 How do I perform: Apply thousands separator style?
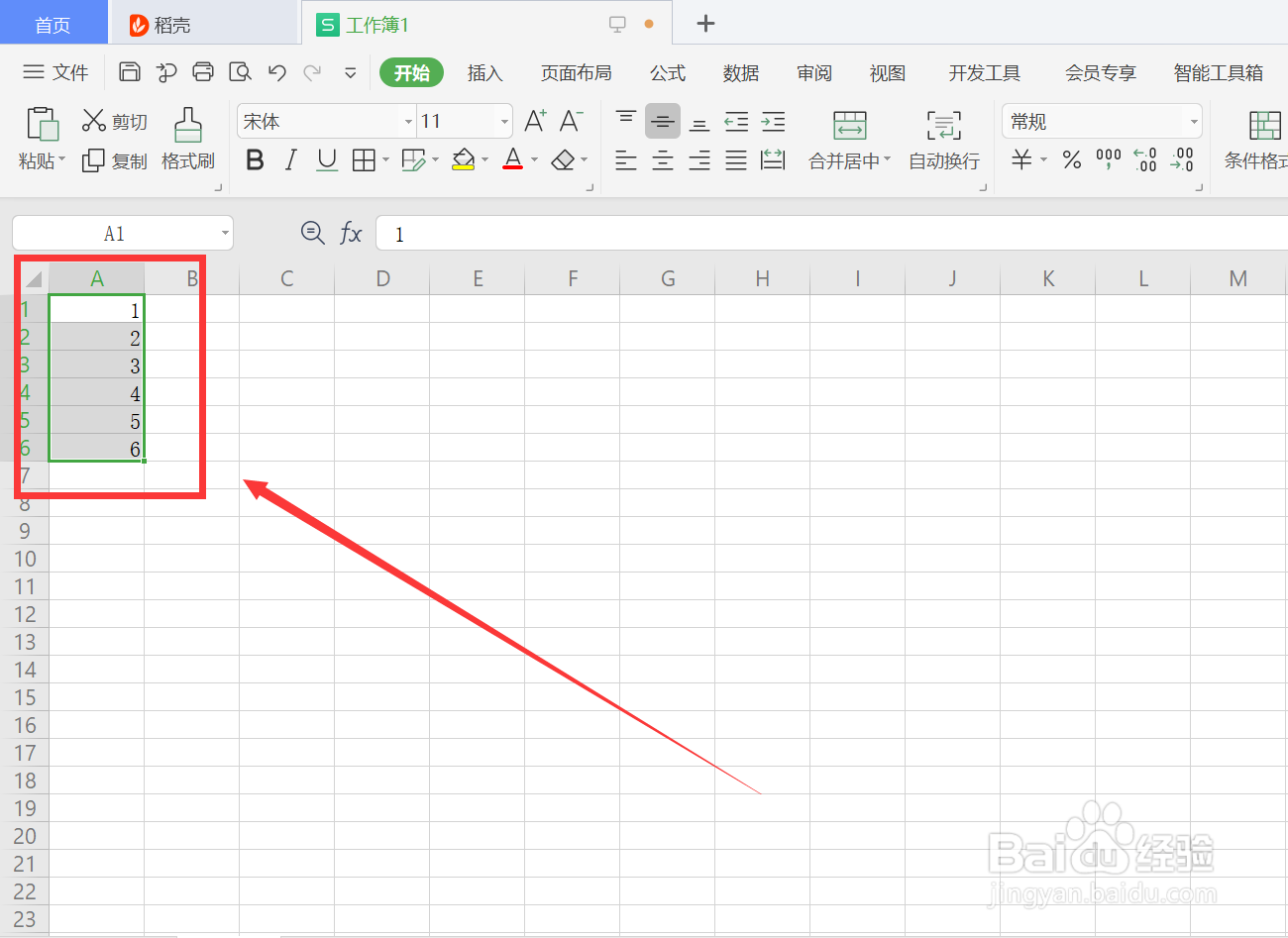pyautogui.click(x=1109, y=159)
